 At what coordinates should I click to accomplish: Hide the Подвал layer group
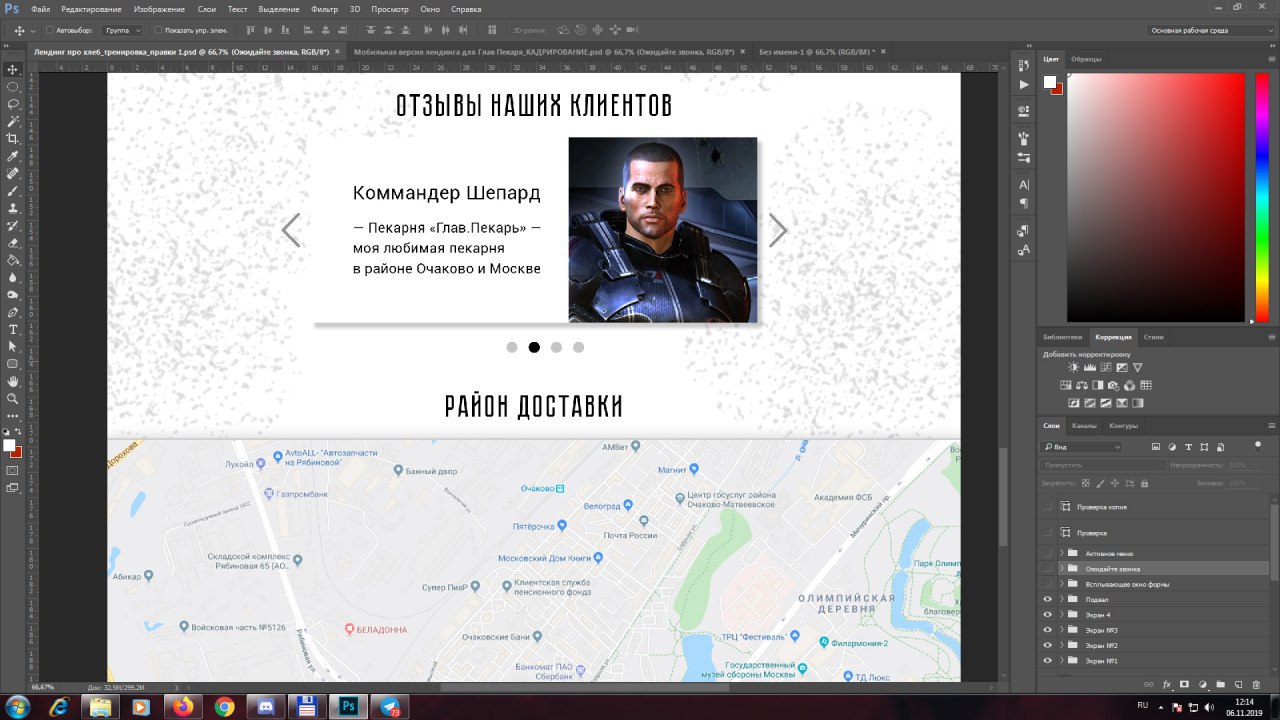click(1047, 599)
